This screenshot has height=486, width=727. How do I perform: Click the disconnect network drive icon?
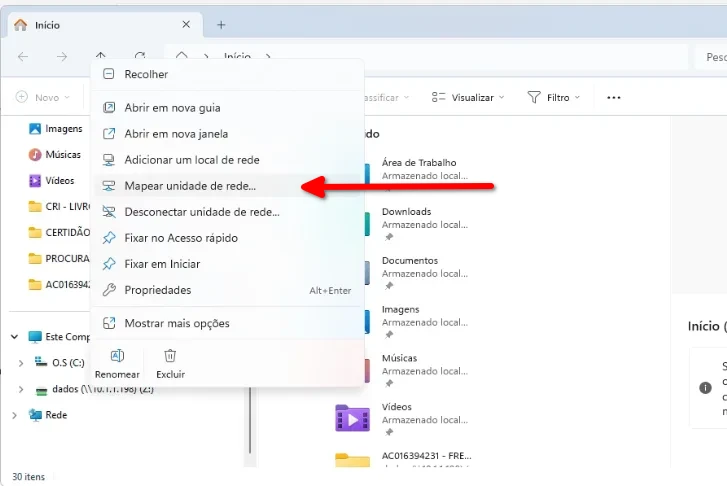(108, 212)
